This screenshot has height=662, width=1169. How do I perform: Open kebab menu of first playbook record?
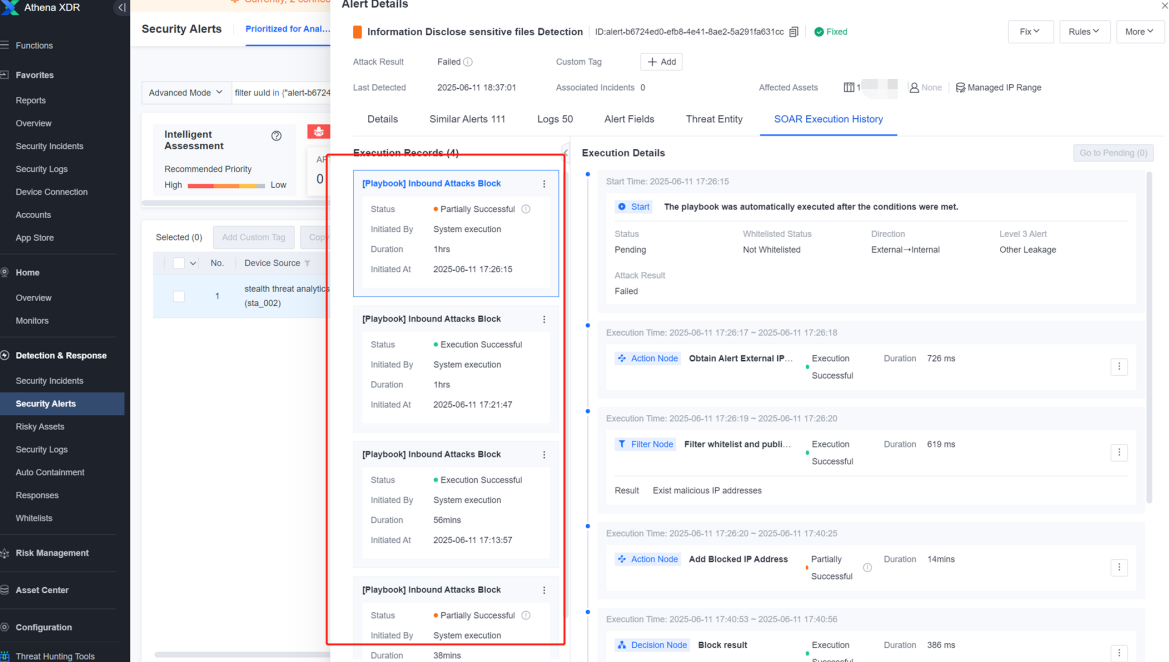pyautogui.click(x=544, y=183)
